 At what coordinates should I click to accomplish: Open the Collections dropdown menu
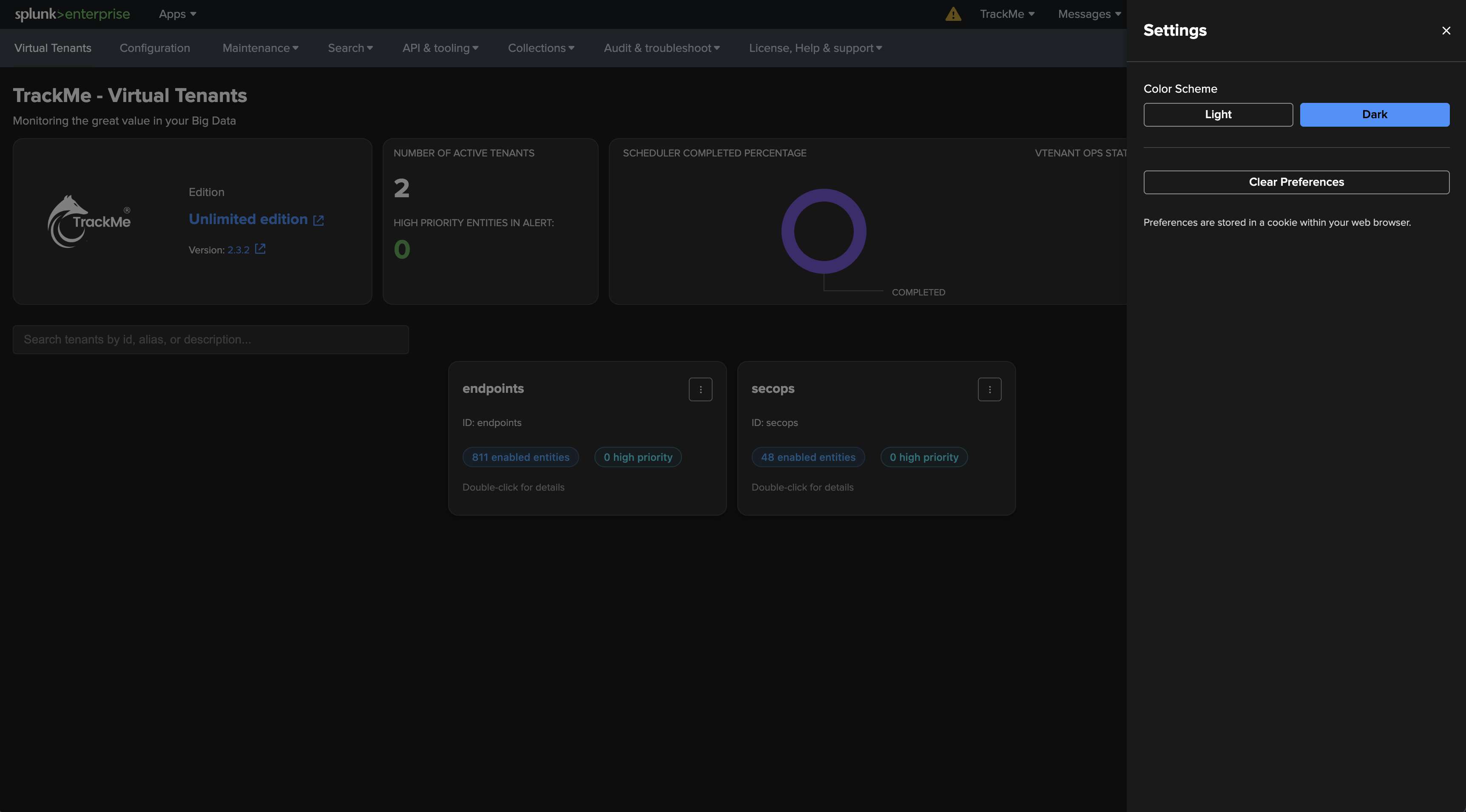[x=541, y=48]
